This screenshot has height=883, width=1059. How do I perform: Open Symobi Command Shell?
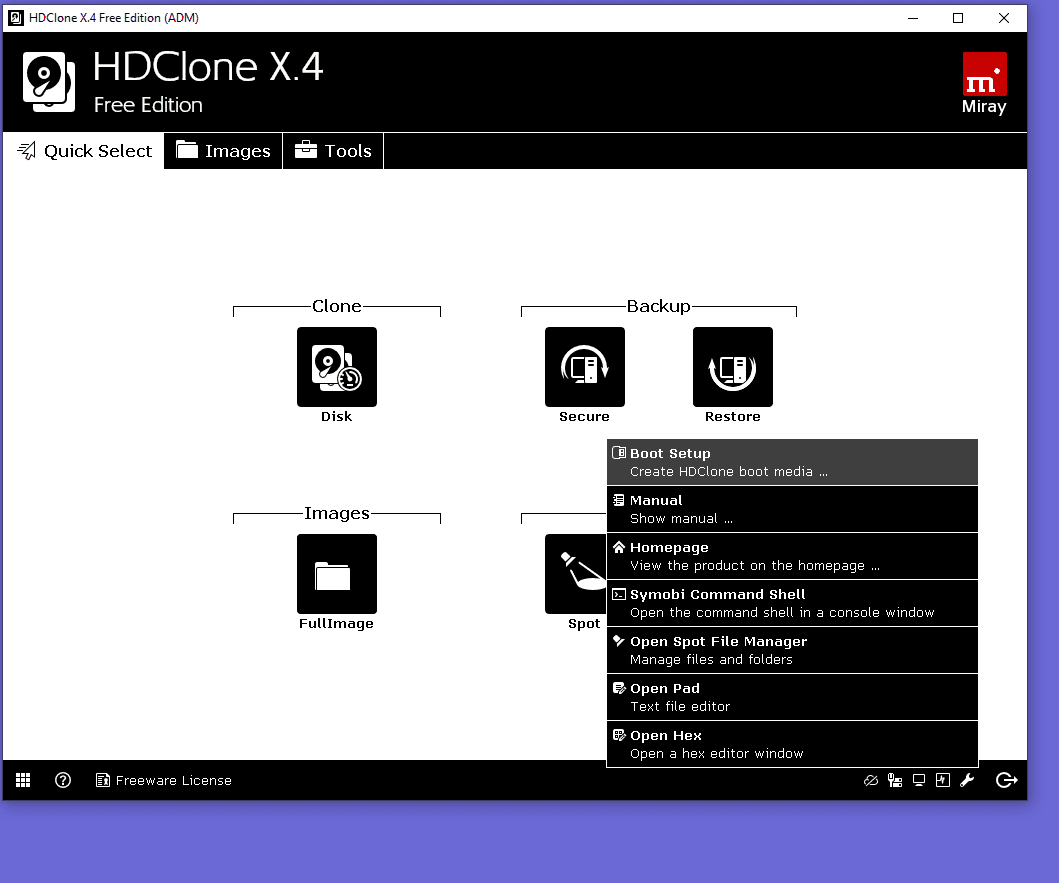792,603
